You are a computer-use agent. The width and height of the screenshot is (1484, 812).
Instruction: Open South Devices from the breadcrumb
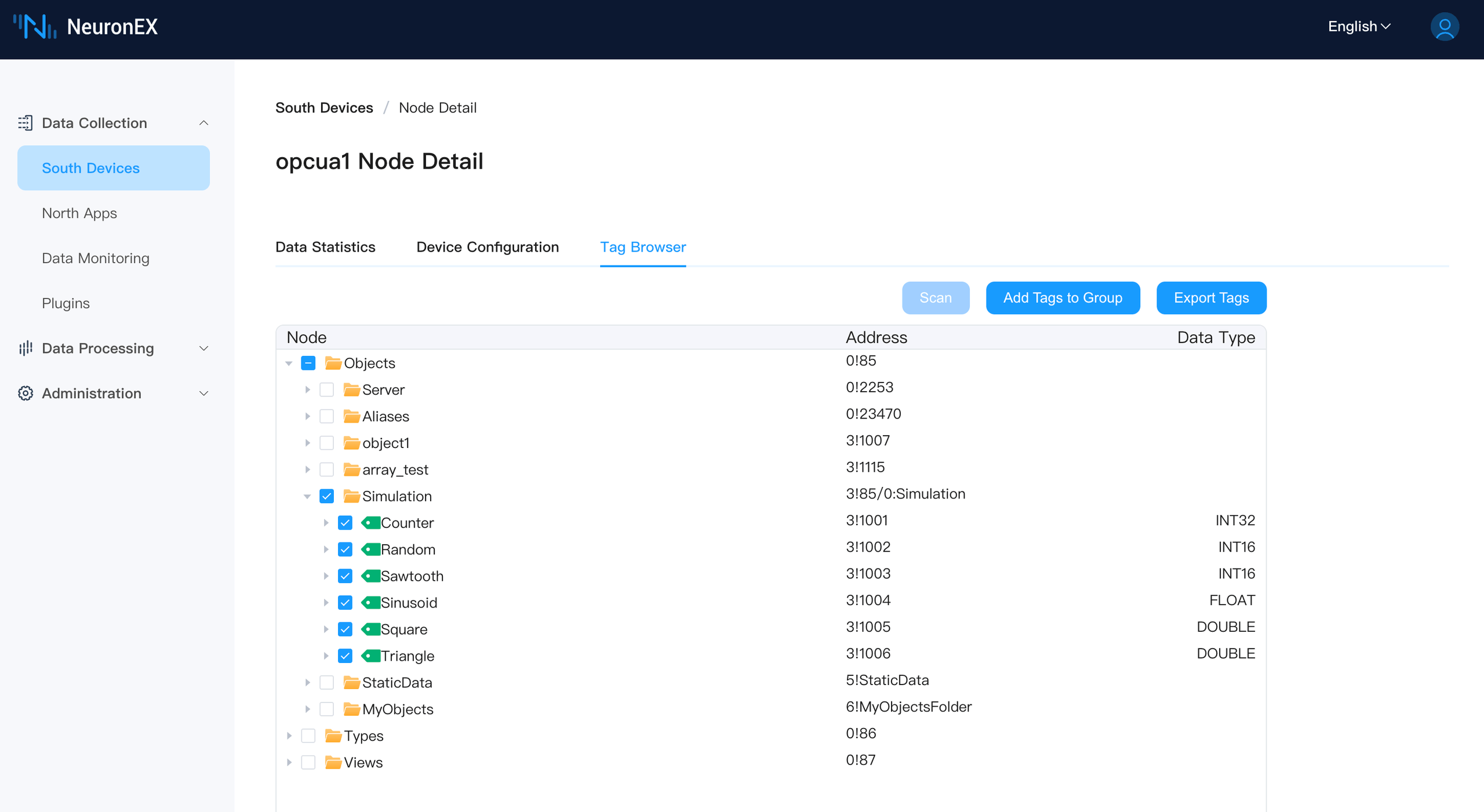324,107
